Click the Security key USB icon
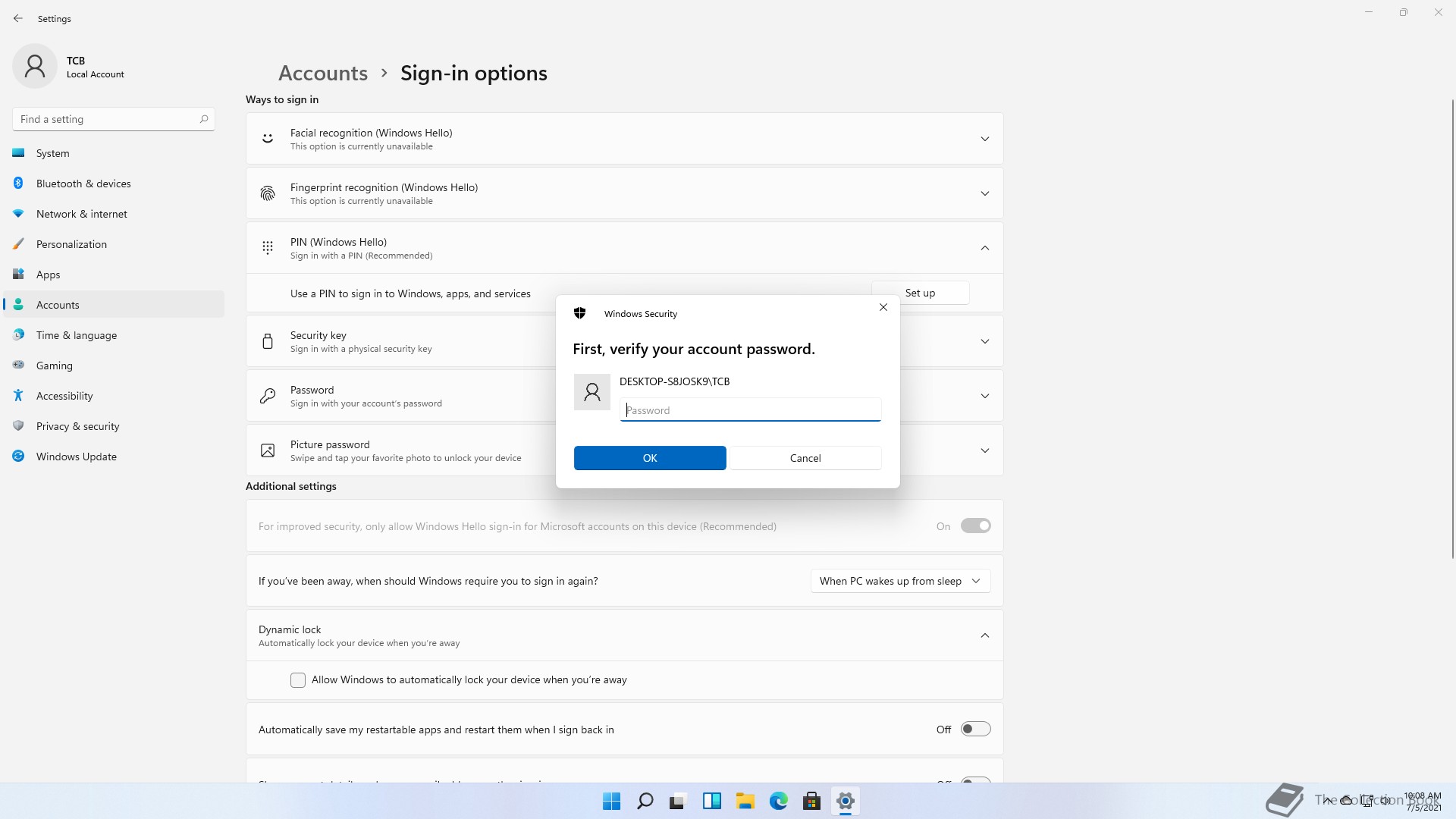 click(268, 341)
